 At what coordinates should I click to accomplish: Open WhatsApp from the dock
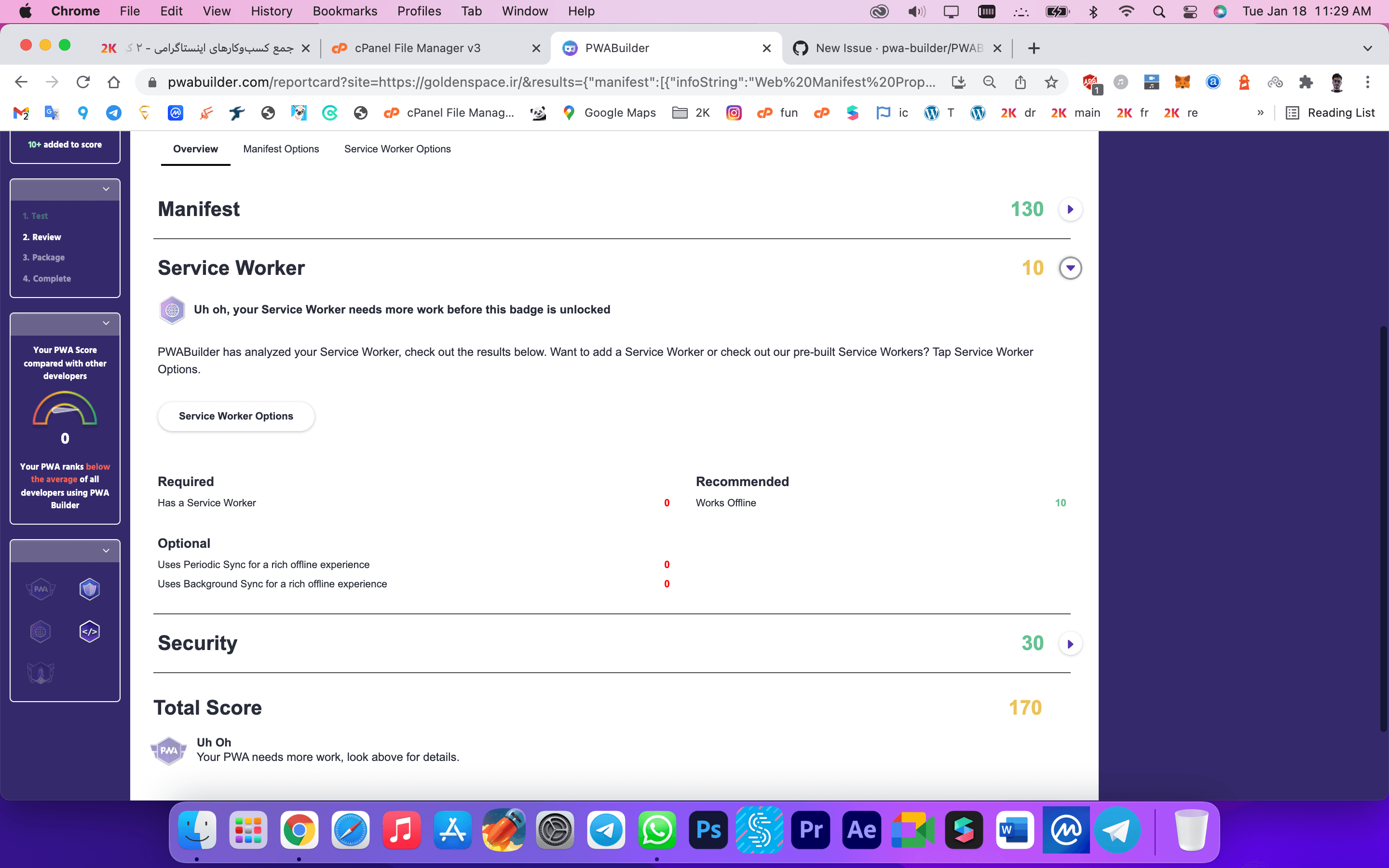tap(657, 829)
